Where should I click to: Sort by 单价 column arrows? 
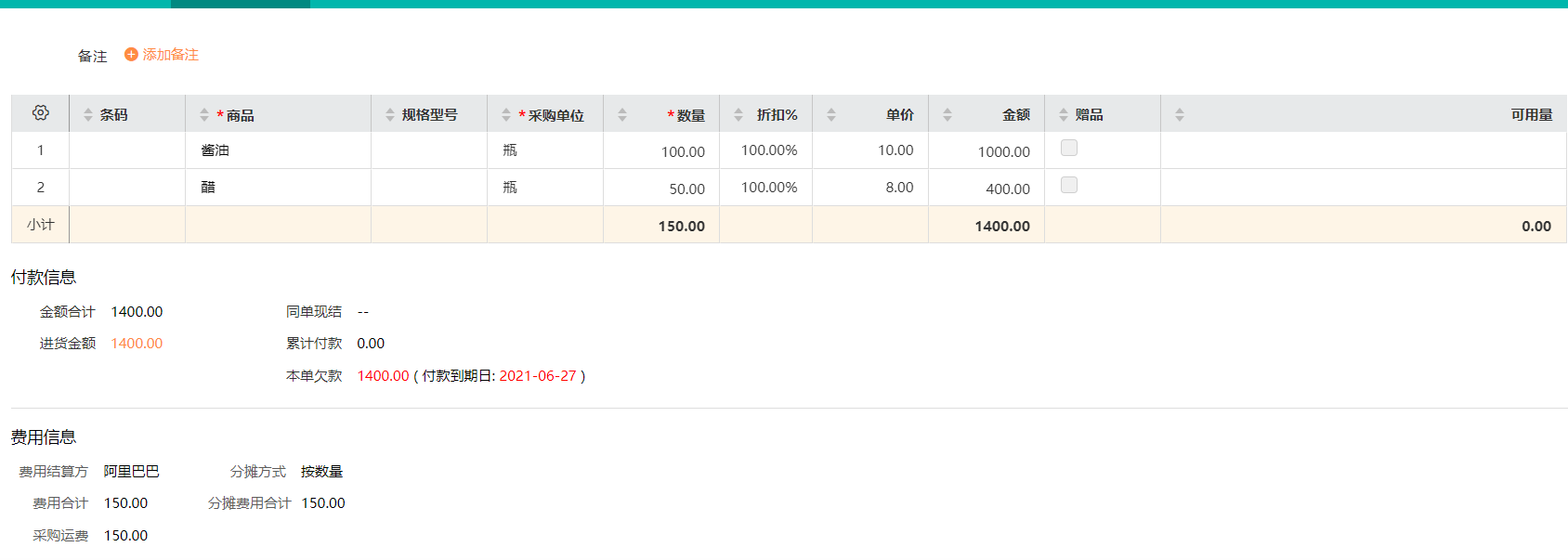click(831, 115)
